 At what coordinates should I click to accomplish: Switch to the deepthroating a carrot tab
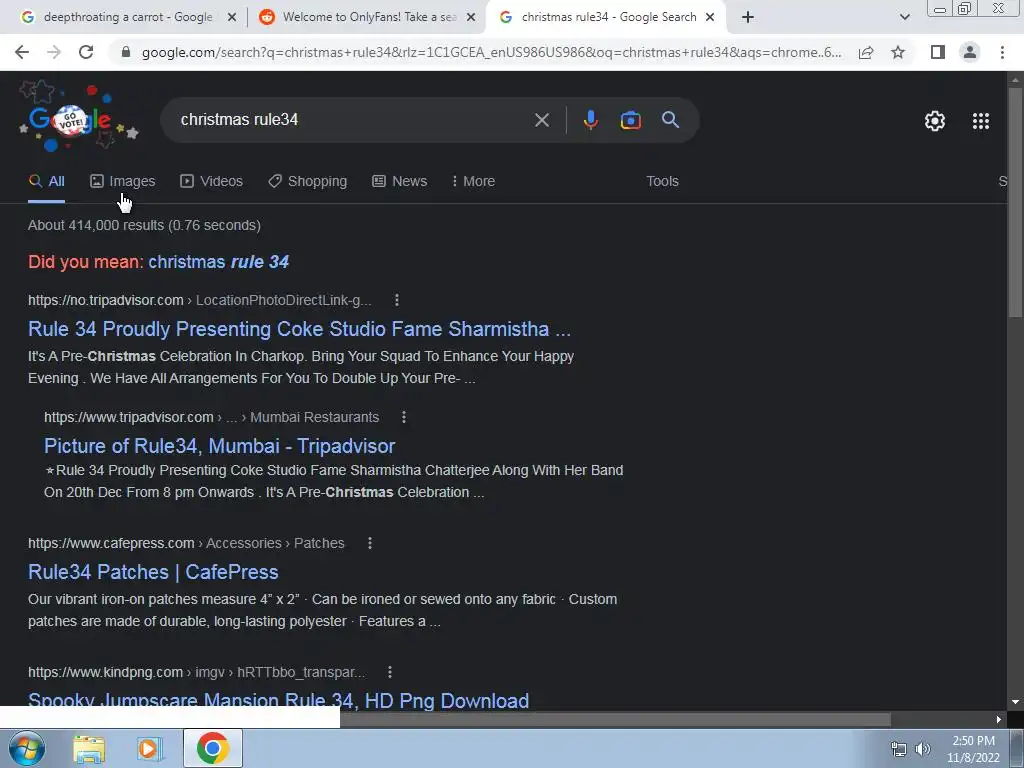click(x=129, y=18)
